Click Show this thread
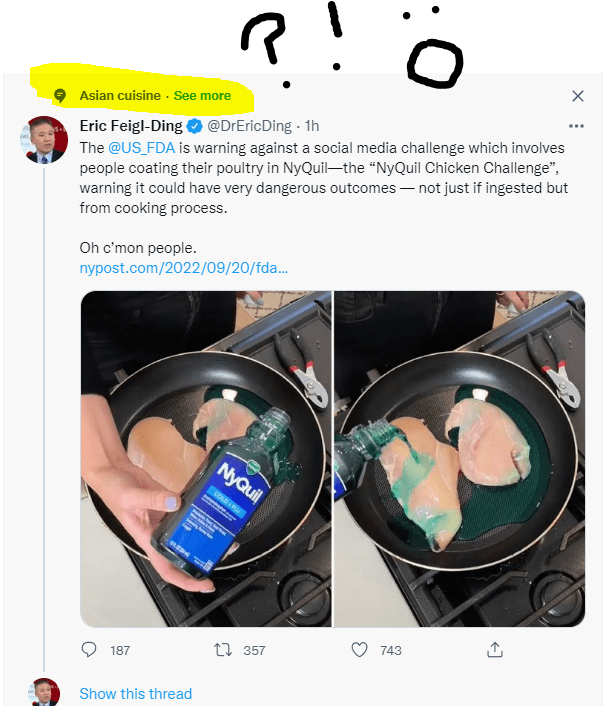 tap(135, 693)
